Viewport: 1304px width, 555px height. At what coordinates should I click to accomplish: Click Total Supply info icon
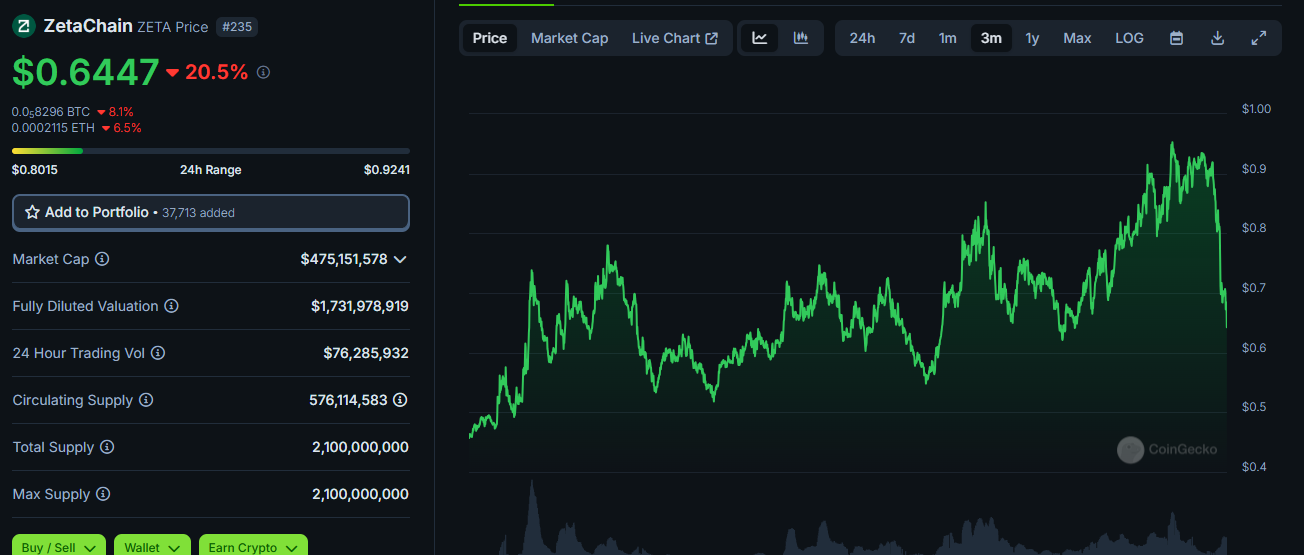[x=107, y=447]
